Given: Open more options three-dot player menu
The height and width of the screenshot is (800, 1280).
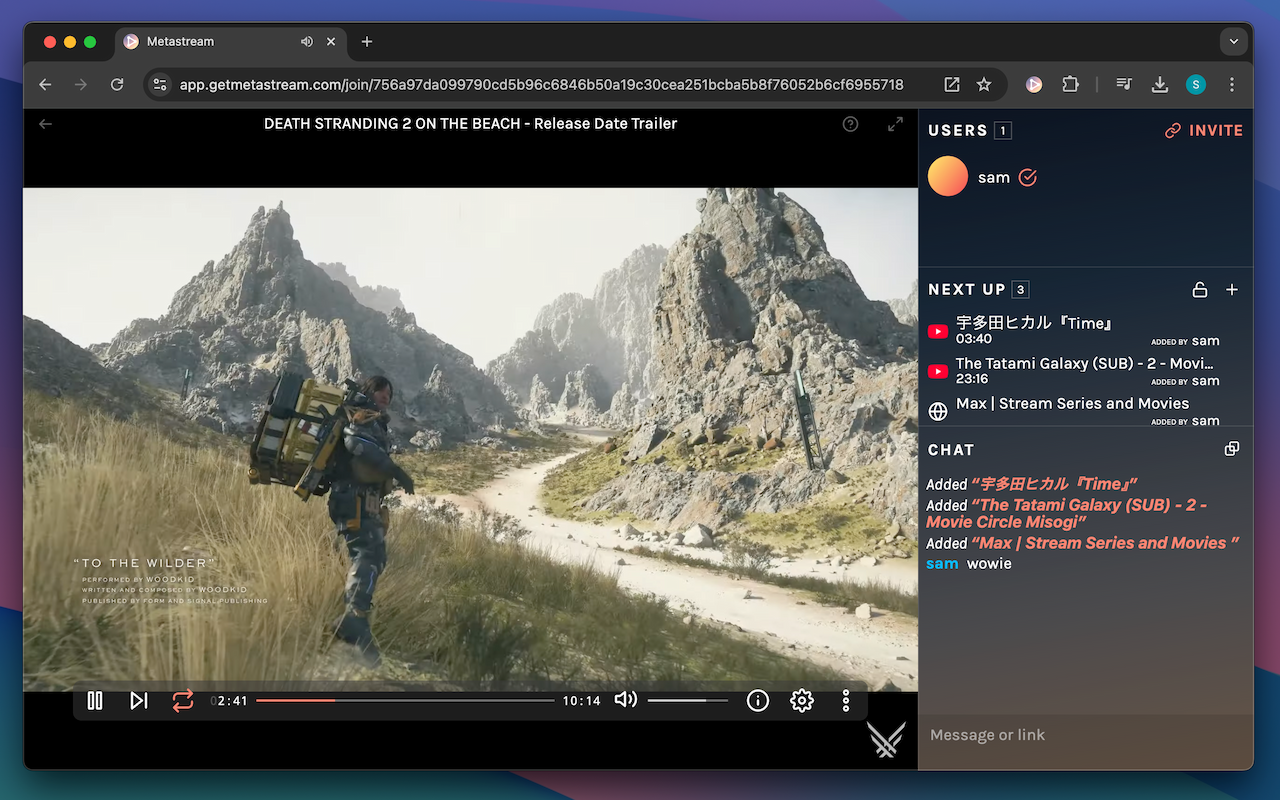Looking at the screenshot, I should 846,701.
